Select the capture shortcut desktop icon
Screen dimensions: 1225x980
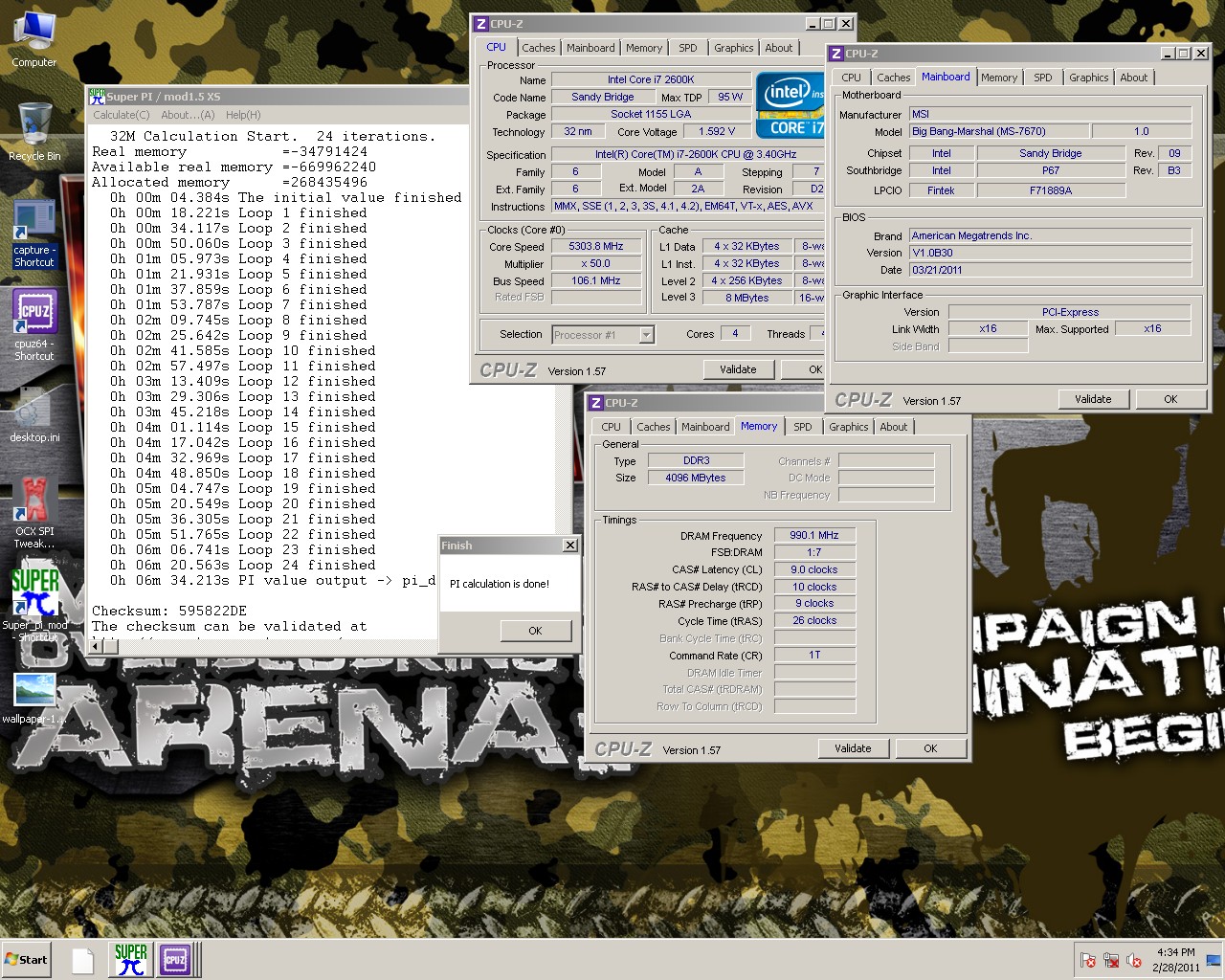34,234
